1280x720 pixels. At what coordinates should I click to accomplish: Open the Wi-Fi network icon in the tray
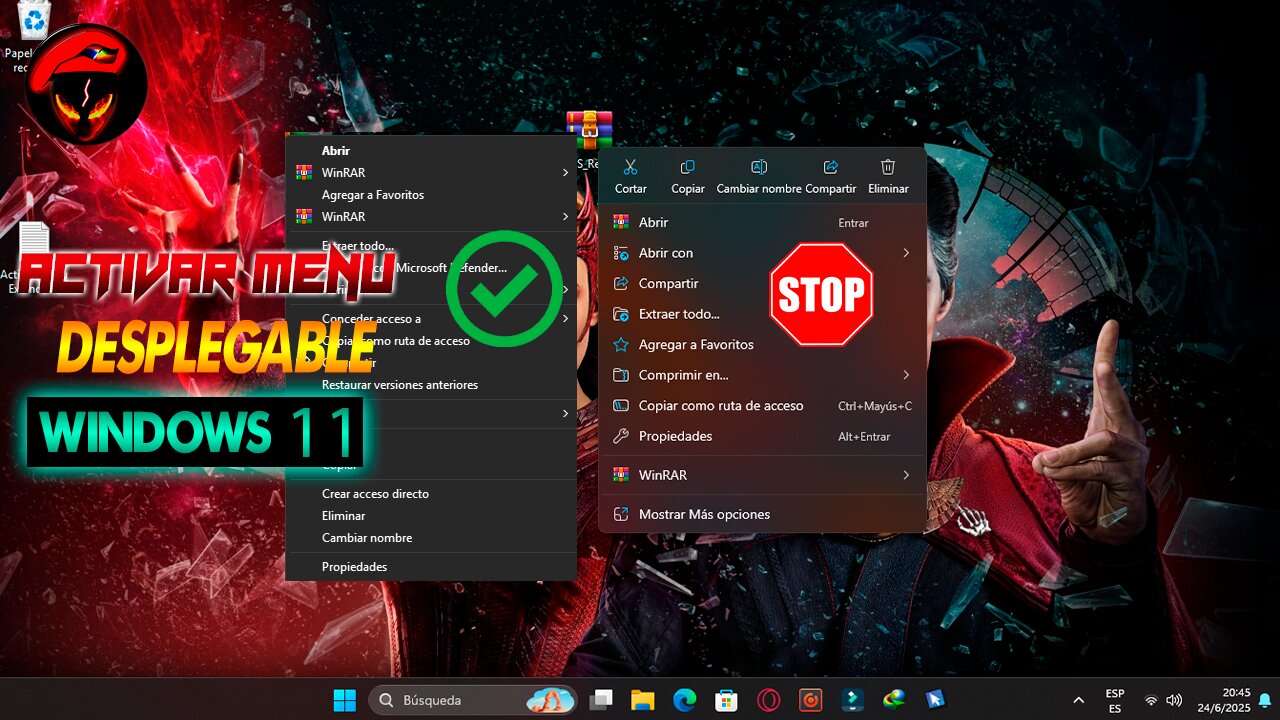(1151, 701)
